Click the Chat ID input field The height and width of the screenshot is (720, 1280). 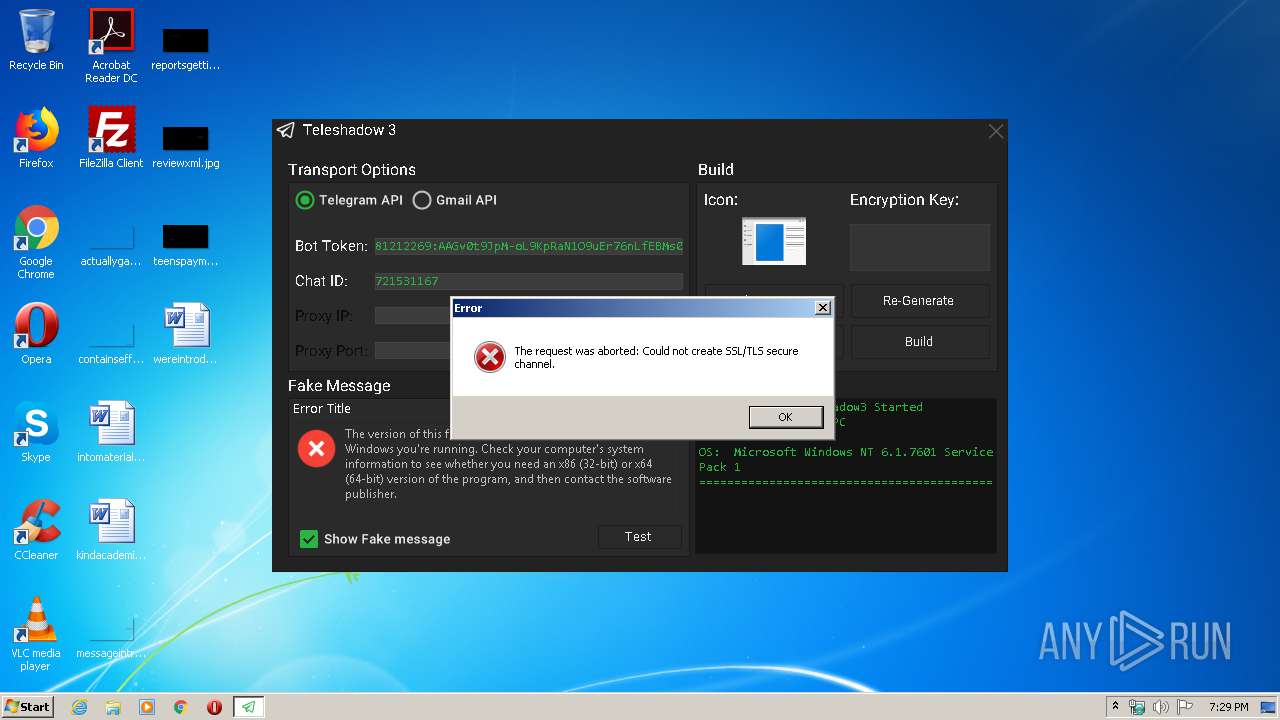pos(529,281)
